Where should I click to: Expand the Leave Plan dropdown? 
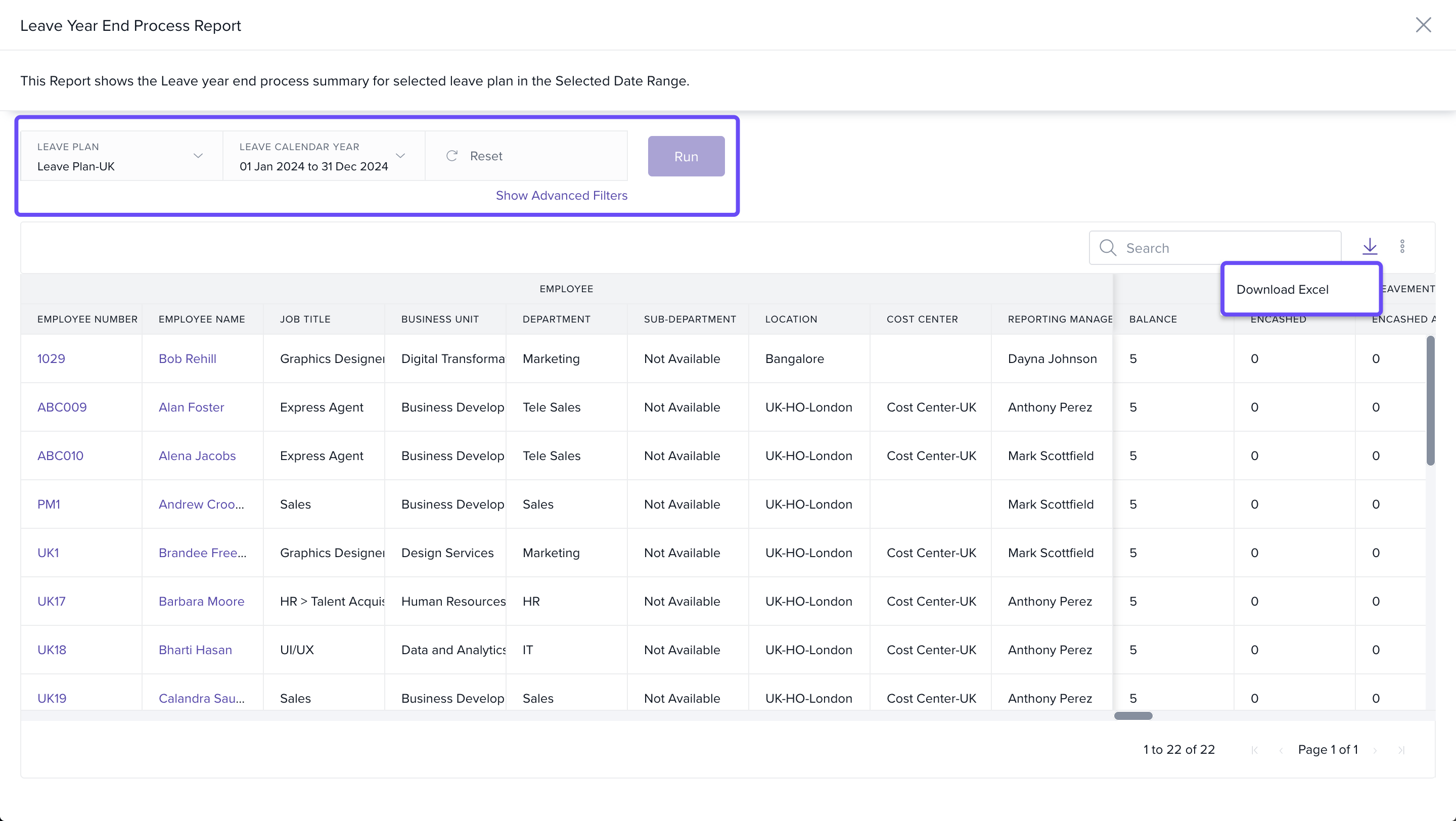tap(198, 156)
